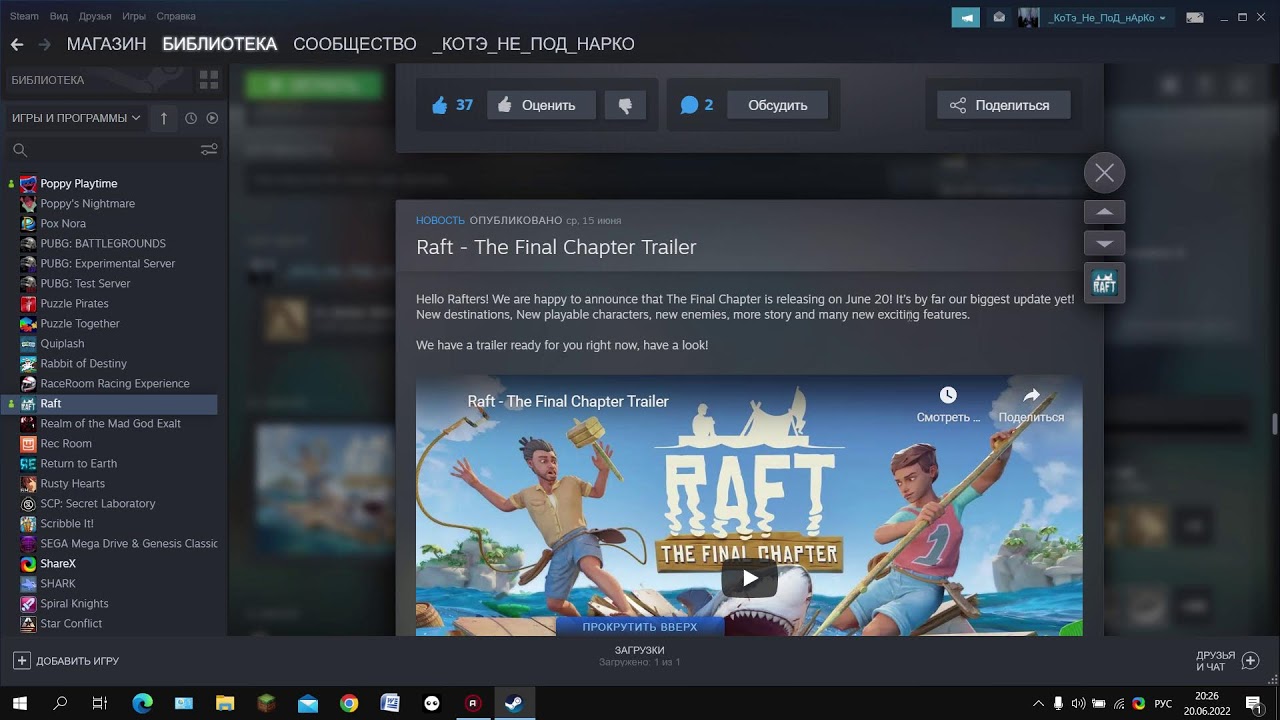The image size is (1280, 720).
Task: Open Chrome from taskbar
Action: pos(348,703)
